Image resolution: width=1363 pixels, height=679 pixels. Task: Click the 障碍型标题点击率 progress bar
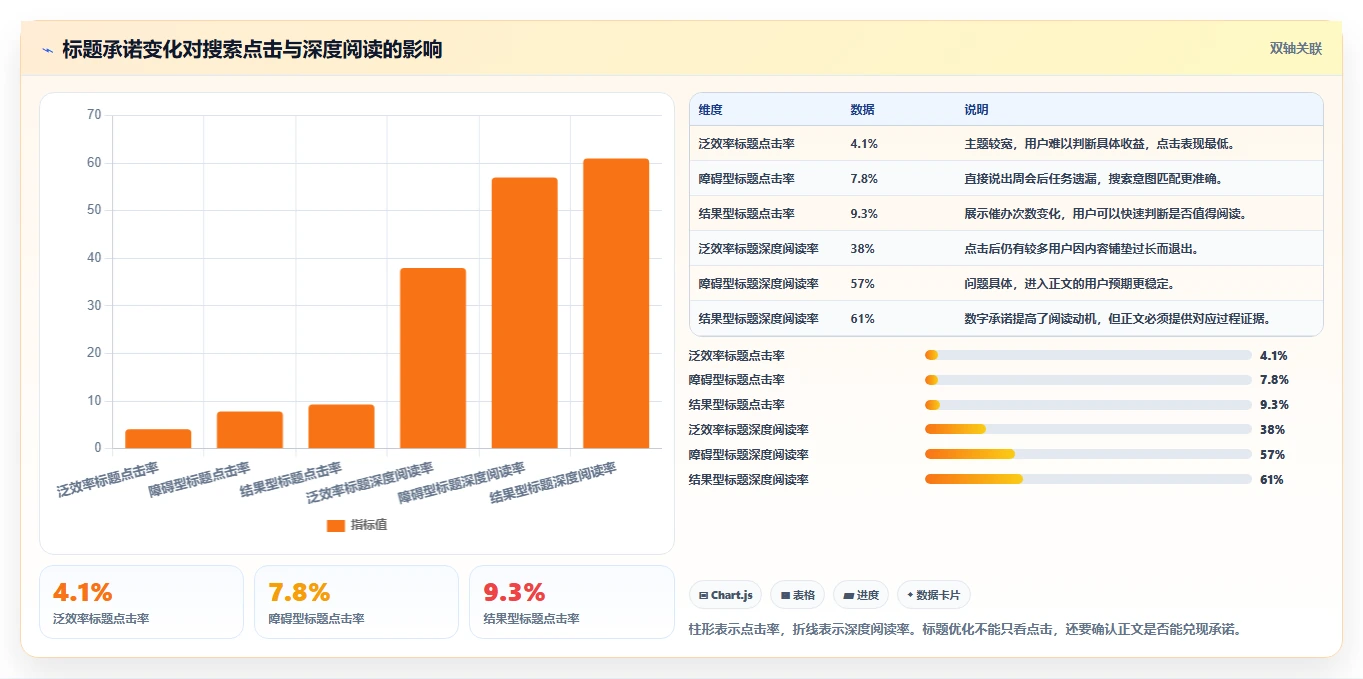pos(1088,380)
